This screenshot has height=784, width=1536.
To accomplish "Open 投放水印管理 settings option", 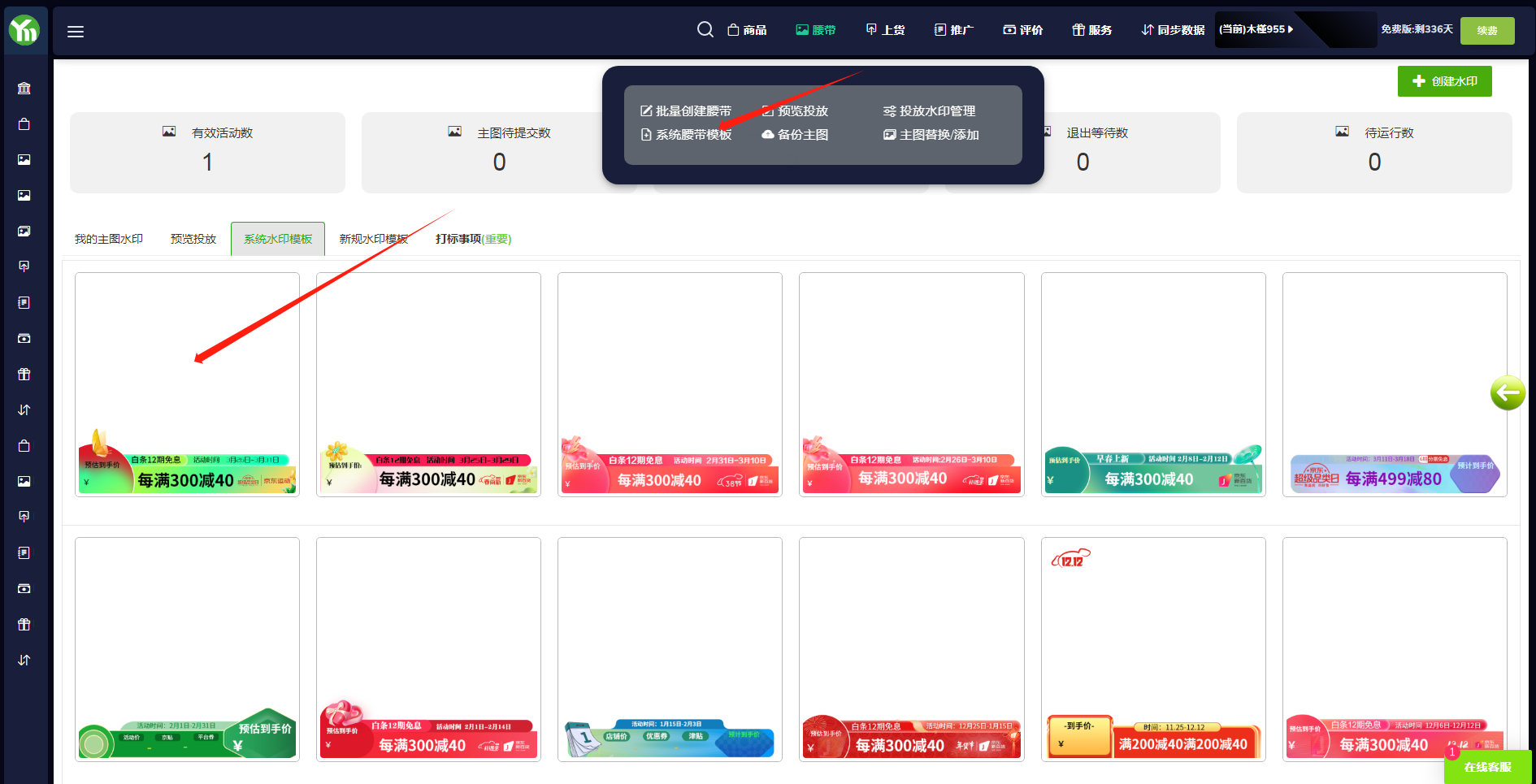I will coord(929,111).
